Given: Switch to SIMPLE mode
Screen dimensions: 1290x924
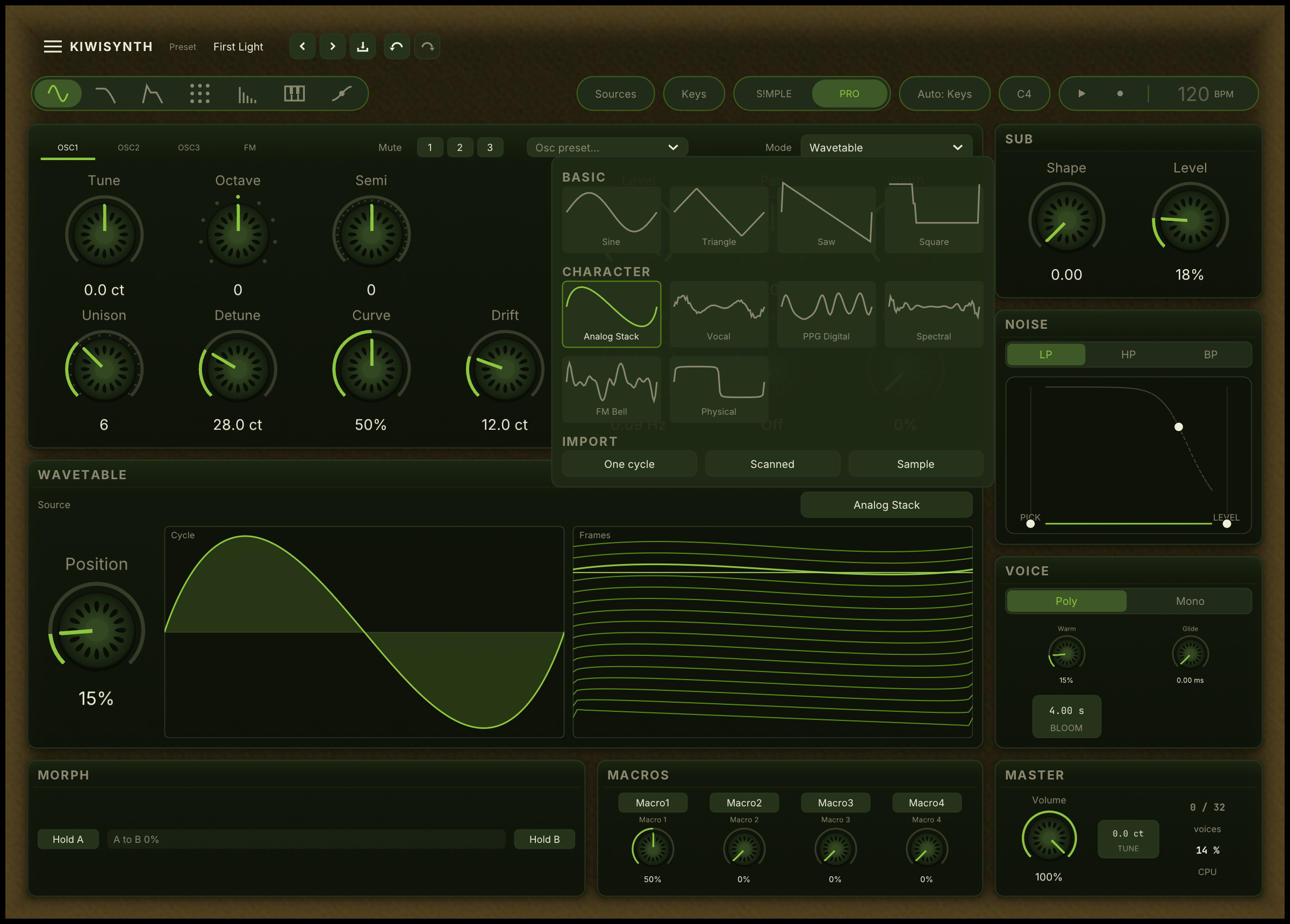Looking at the screenshot, I should pos(773,93).
